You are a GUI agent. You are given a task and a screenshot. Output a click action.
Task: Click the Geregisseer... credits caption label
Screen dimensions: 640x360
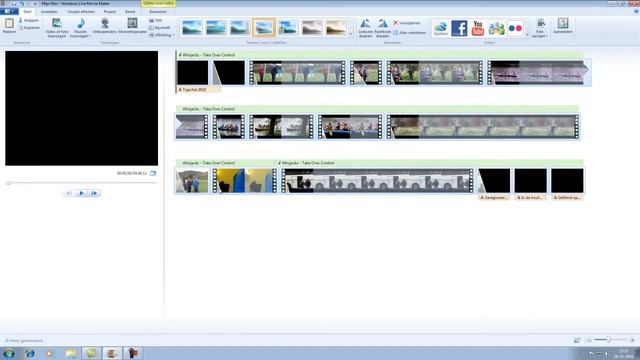tap(493, 198)
